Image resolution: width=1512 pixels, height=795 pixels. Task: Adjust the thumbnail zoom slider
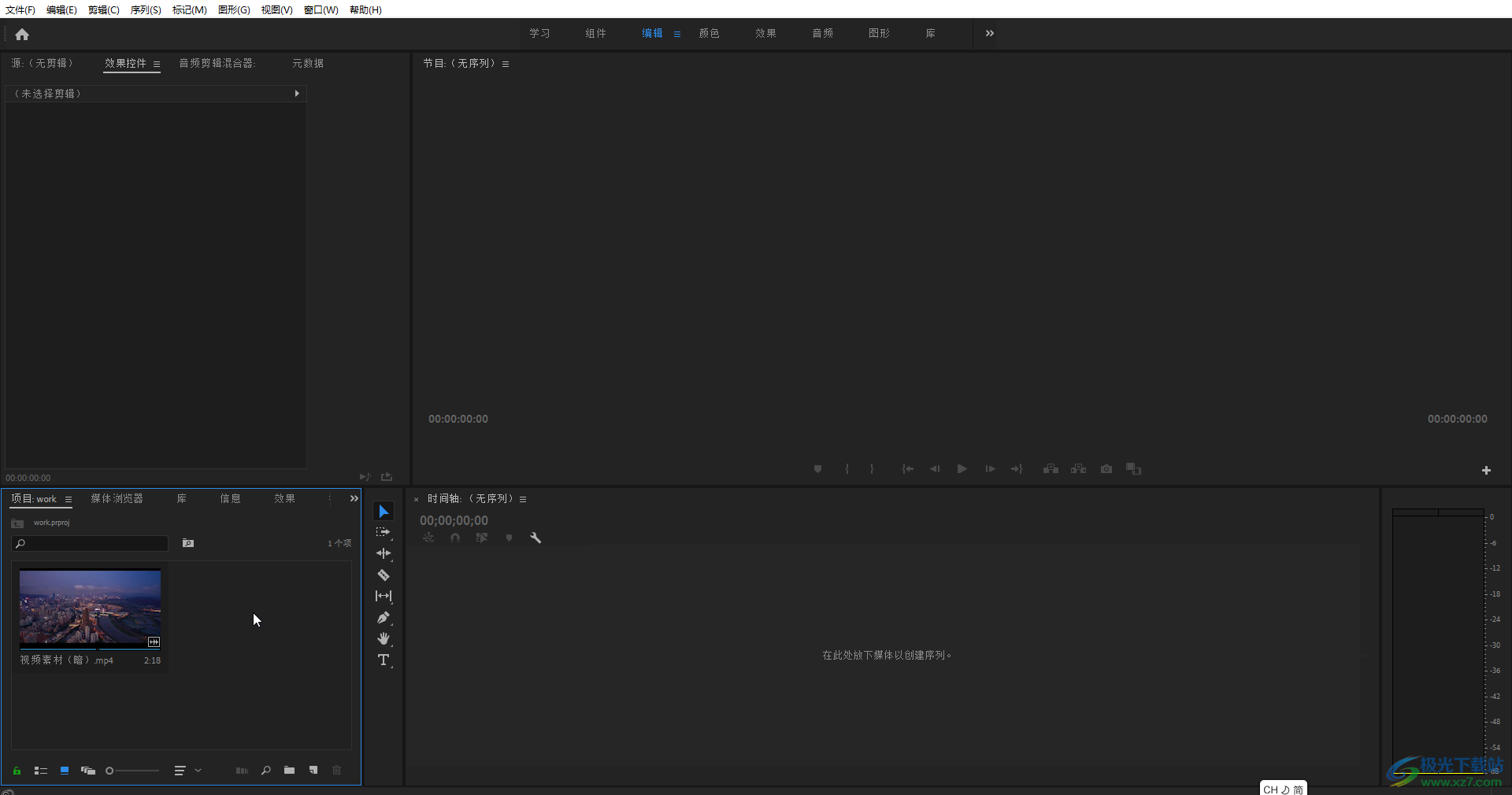(x=132, y=771)
